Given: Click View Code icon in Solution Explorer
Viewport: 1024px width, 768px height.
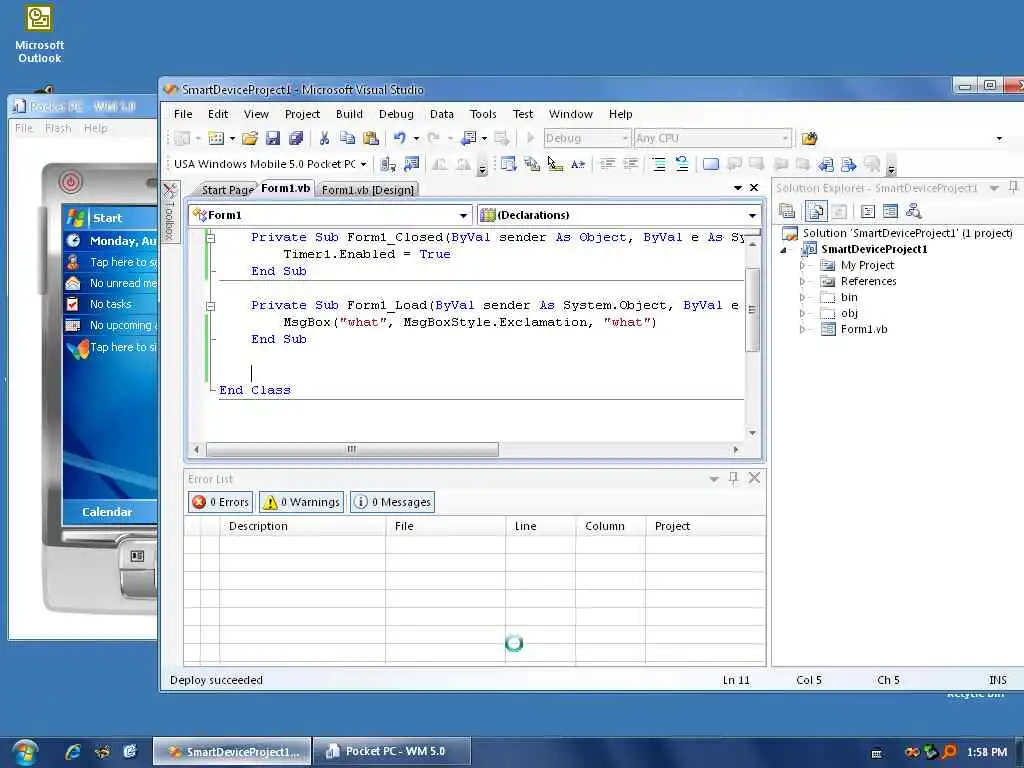Looking at the screenshot, I should tap(867, 211).
